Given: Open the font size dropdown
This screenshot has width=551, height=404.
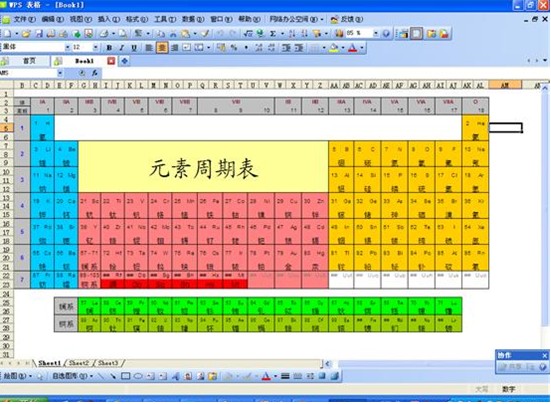Looking at the screenshot, I should [x=95, y=47].
